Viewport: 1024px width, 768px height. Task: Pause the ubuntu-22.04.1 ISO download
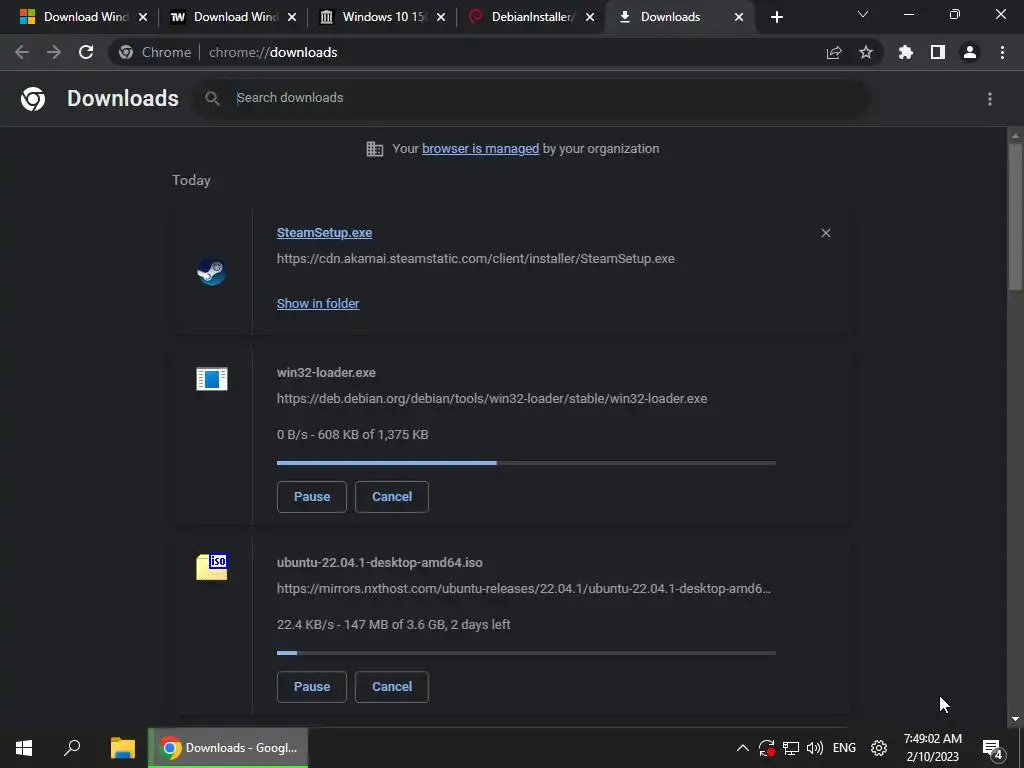(x=312, y=687)
